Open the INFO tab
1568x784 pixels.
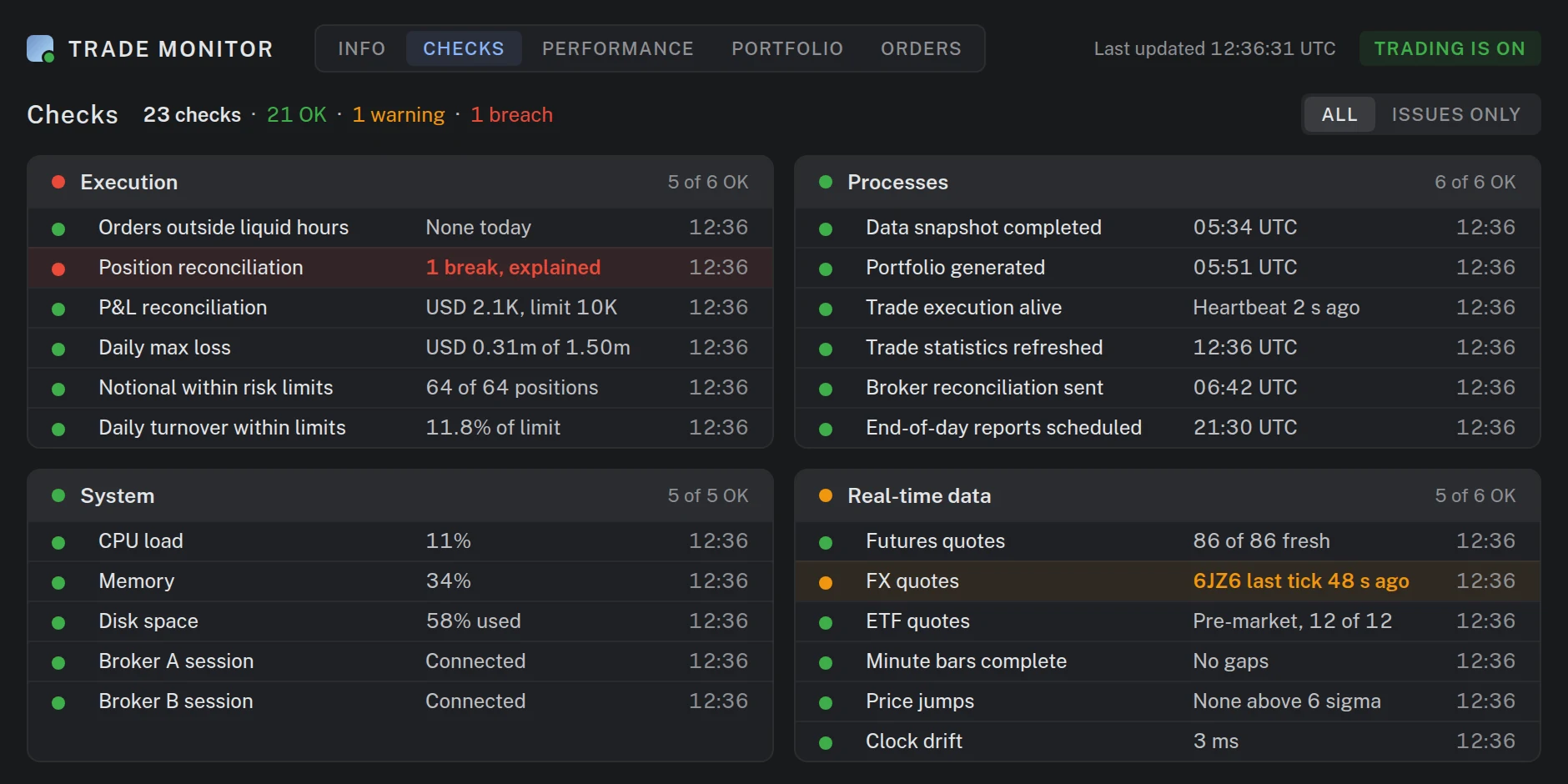361,48
